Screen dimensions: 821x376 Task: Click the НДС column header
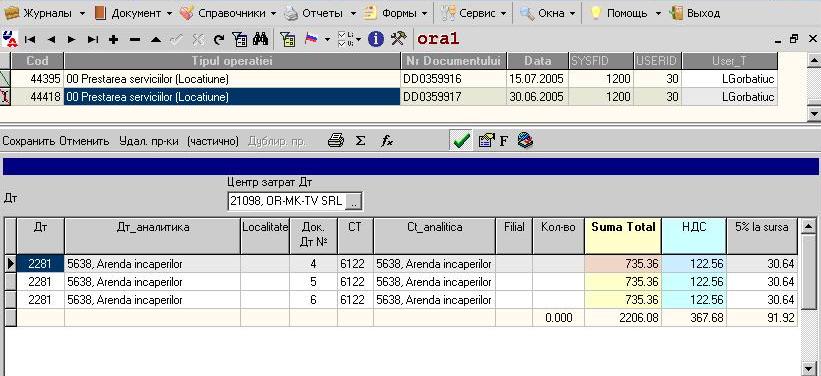click(694, 236)
